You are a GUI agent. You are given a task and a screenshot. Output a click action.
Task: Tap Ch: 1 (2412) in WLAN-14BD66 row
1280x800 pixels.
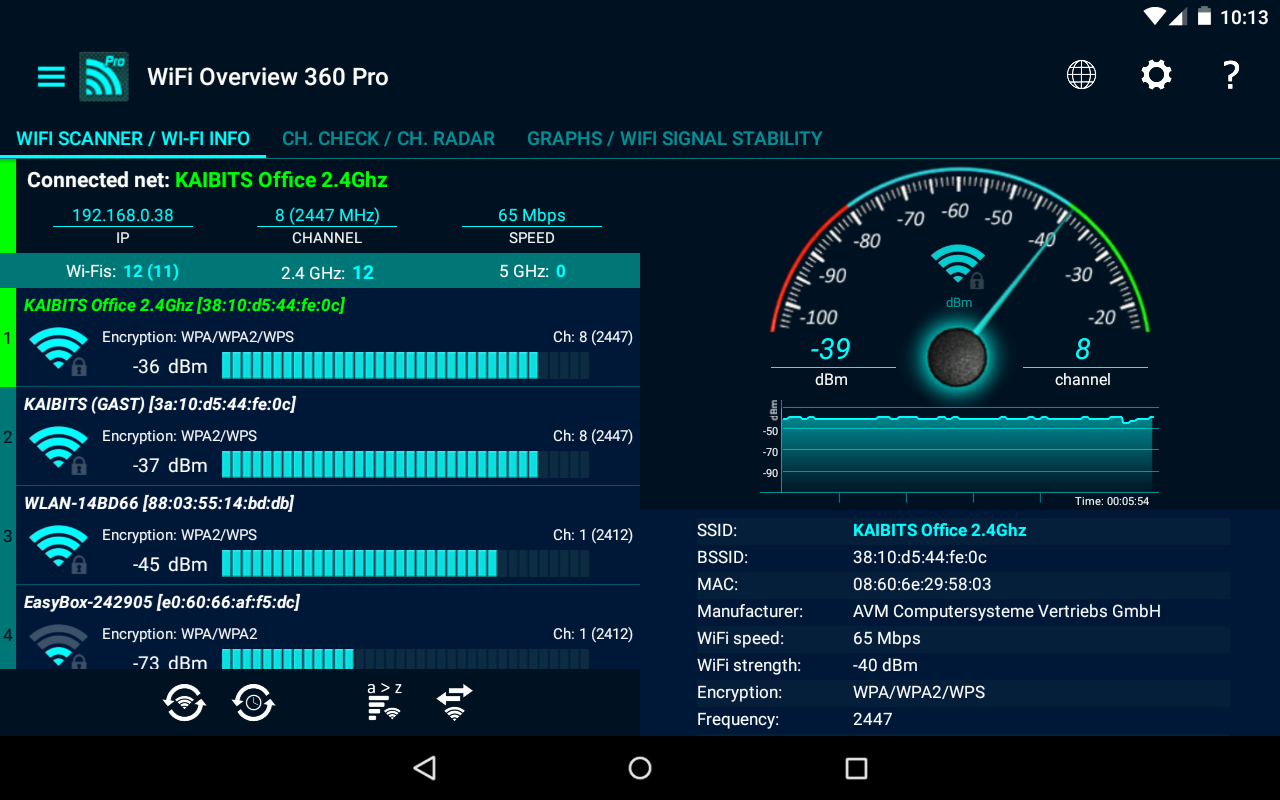[x=593, y=535]
